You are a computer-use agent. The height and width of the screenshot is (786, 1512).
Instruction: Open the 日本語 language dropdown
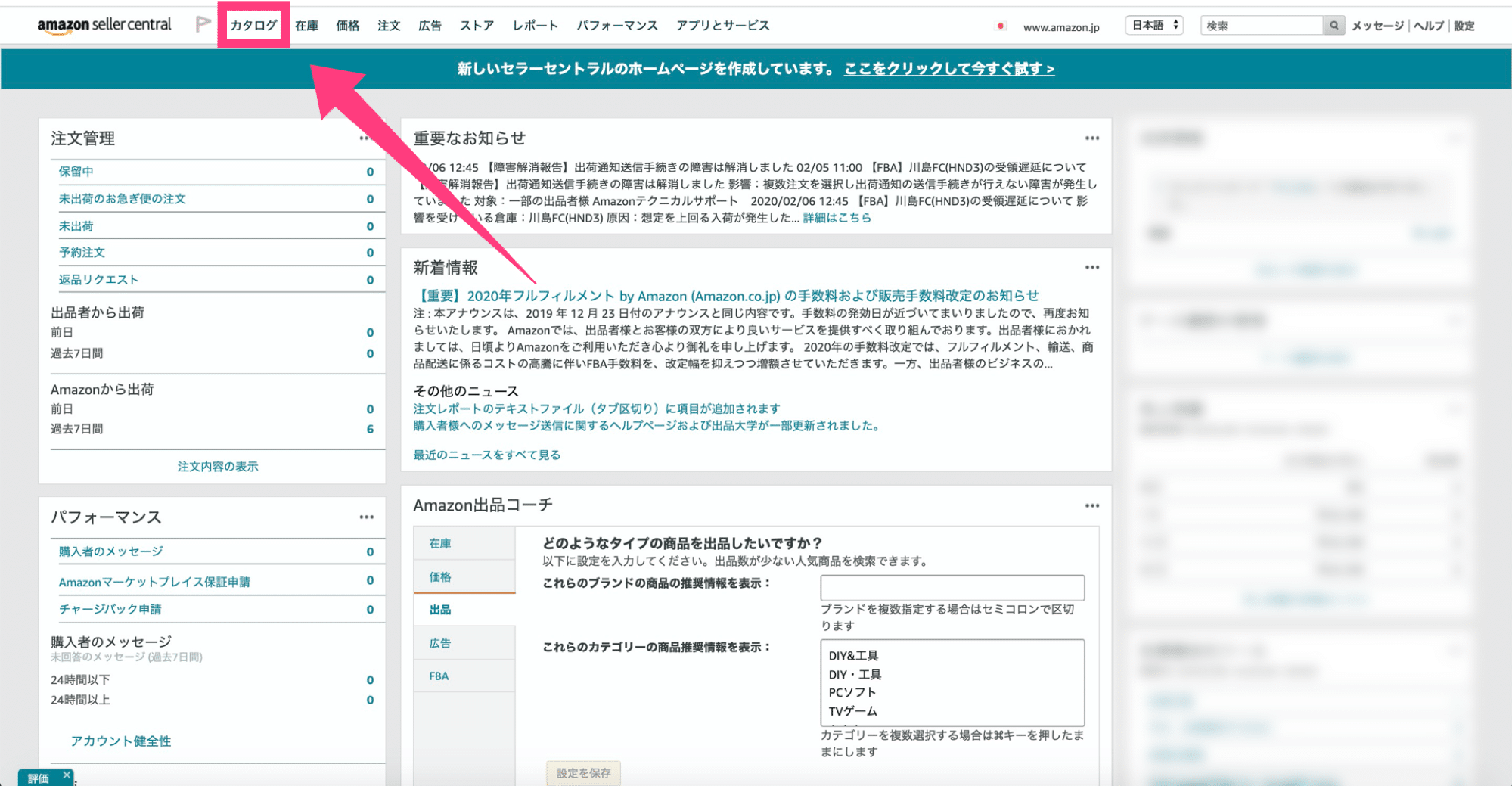click(1154, 26)
